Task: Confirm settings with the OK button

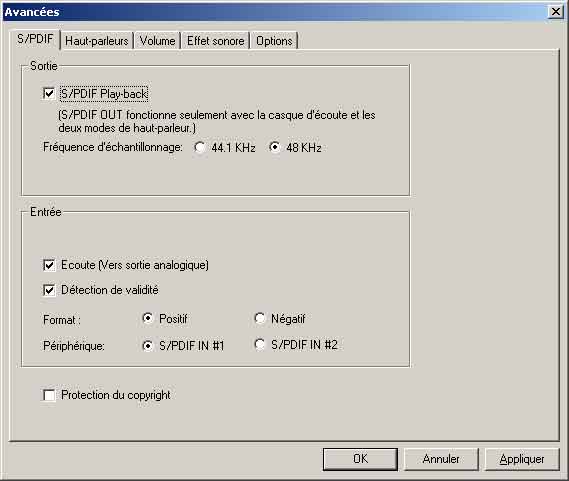Action: coord(360,459)
